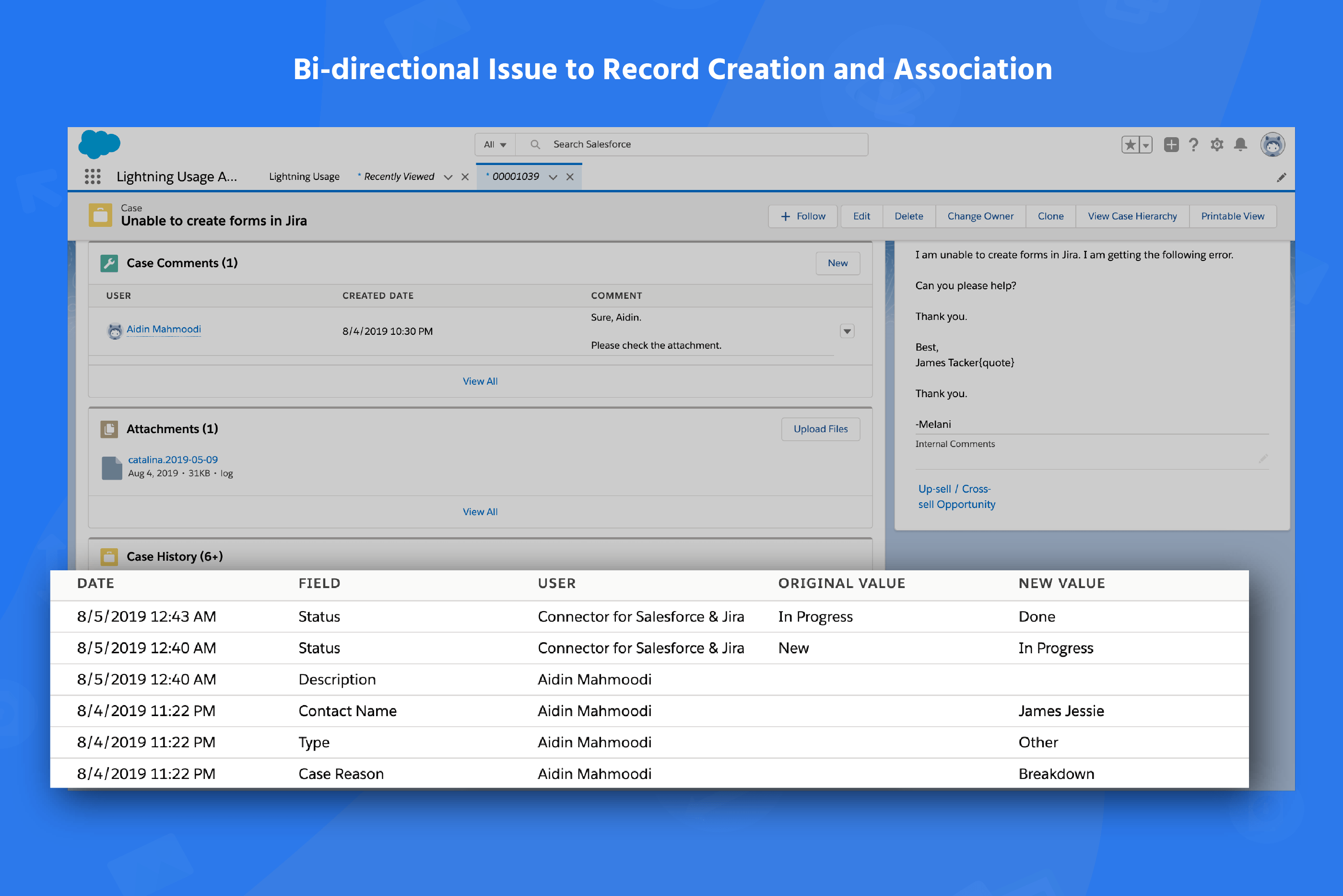Open notifications bell icon
The image size is (1343, 896).
(x=1240, y=144)
